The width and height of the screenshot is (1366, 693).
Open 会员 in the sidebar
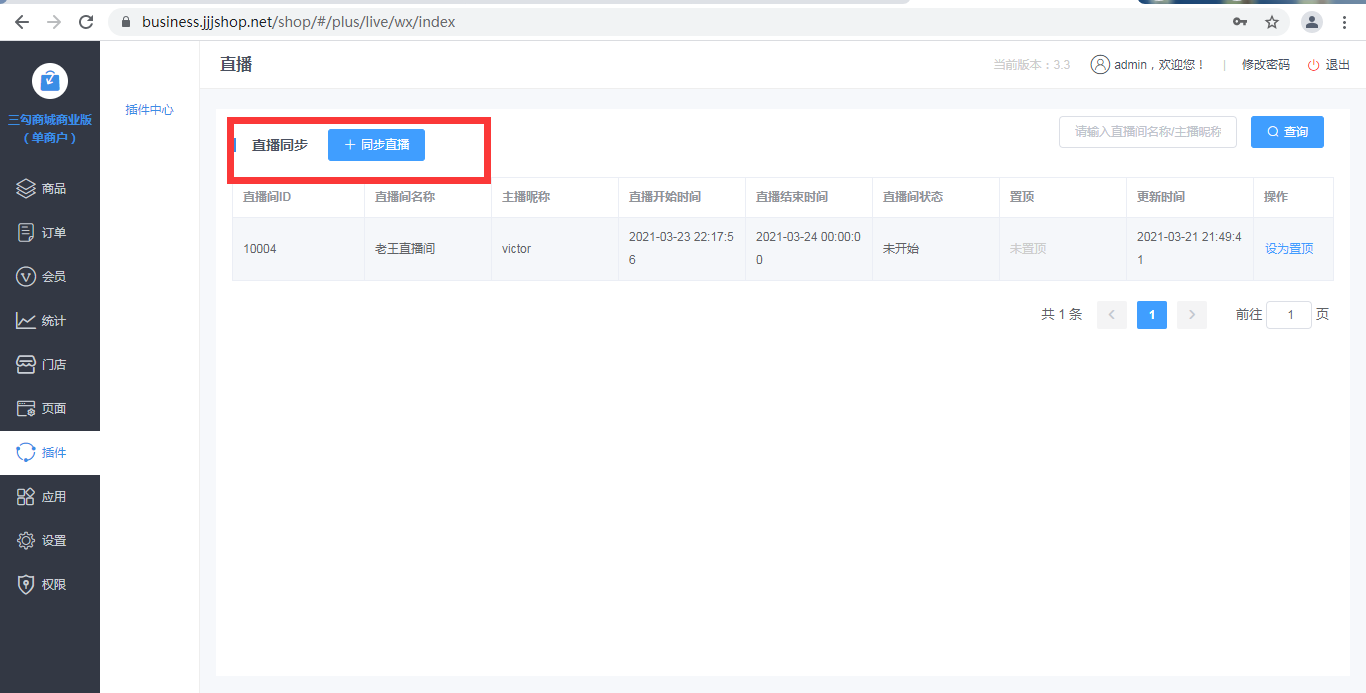coord(50,276)
